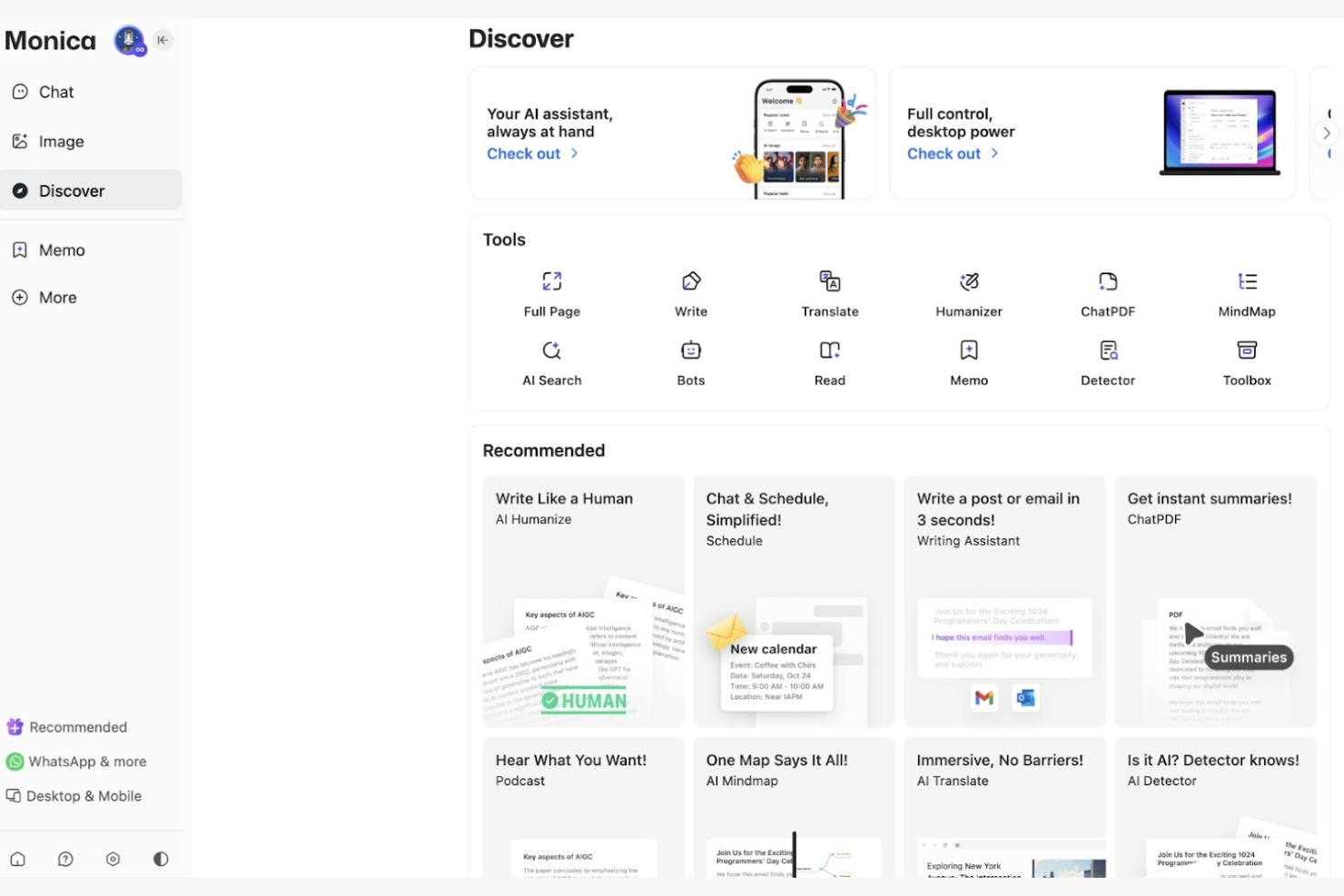Collapse the sidebar using the arrow button
The image size is (1344, 896).
point(162,40)
